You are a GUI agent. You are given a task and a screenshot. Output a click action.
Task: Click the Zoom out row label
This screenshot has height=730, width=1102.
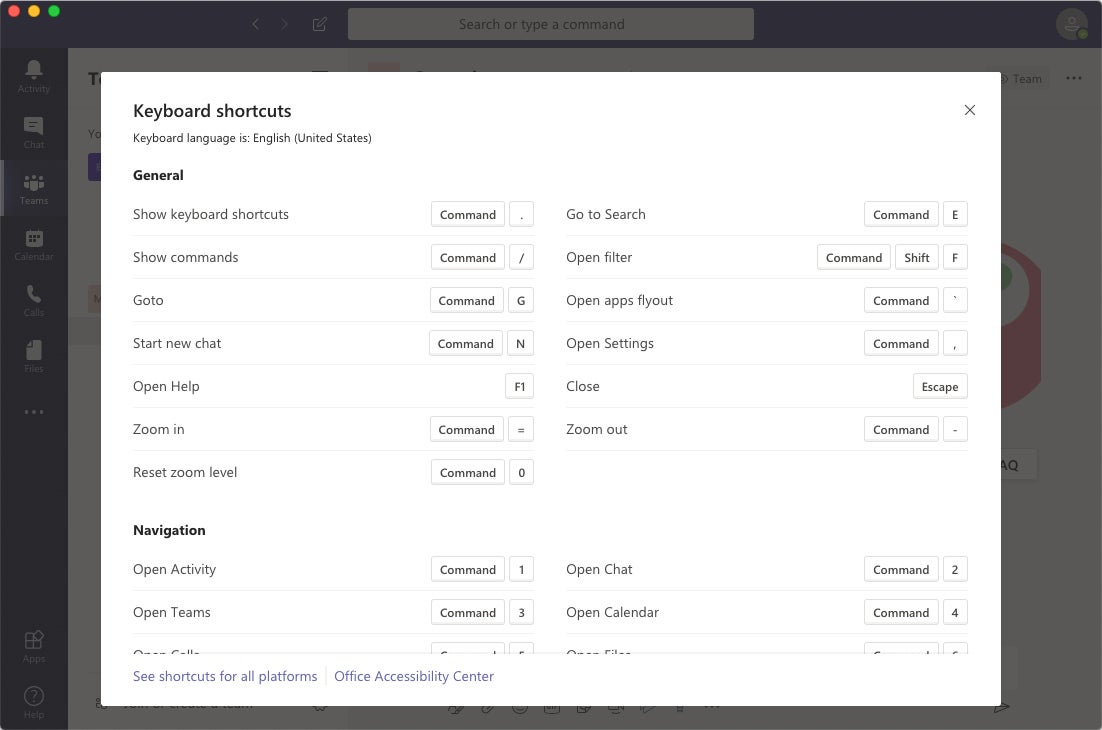pyautogui.click(x=597, y=429)
